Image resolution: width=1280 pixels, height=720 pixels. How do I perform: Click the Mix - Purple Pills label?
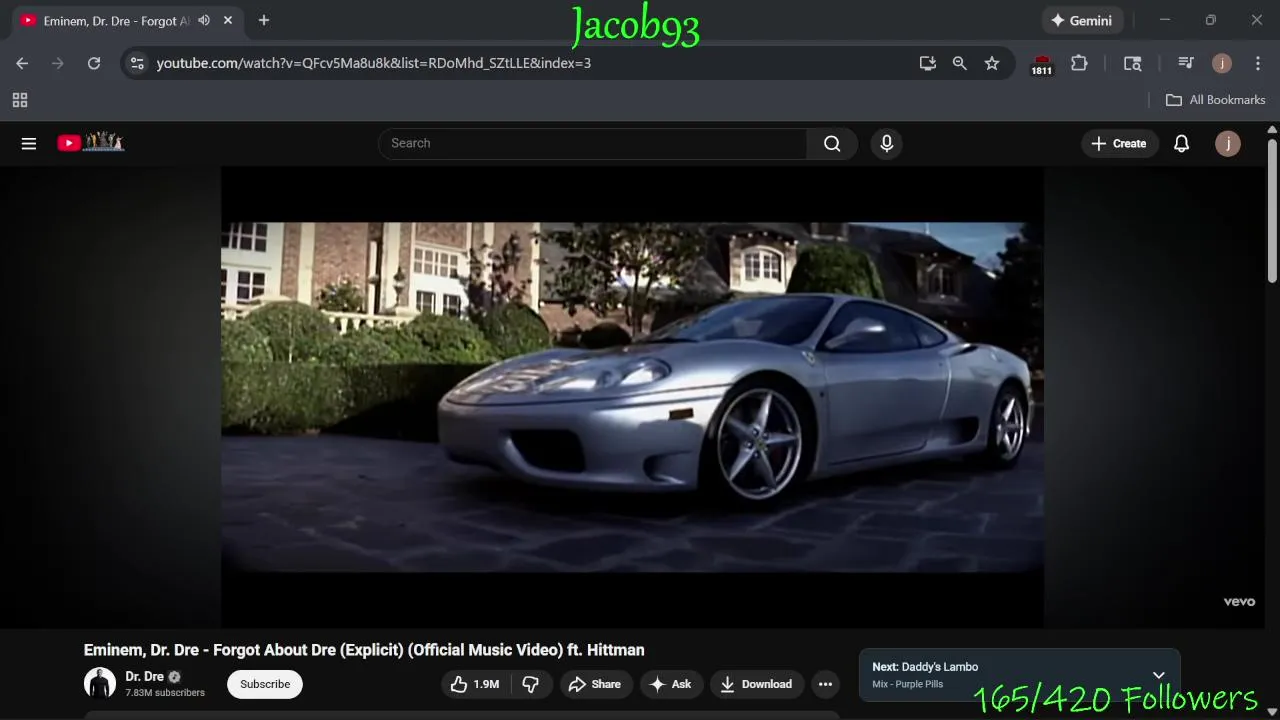[907, 685]
